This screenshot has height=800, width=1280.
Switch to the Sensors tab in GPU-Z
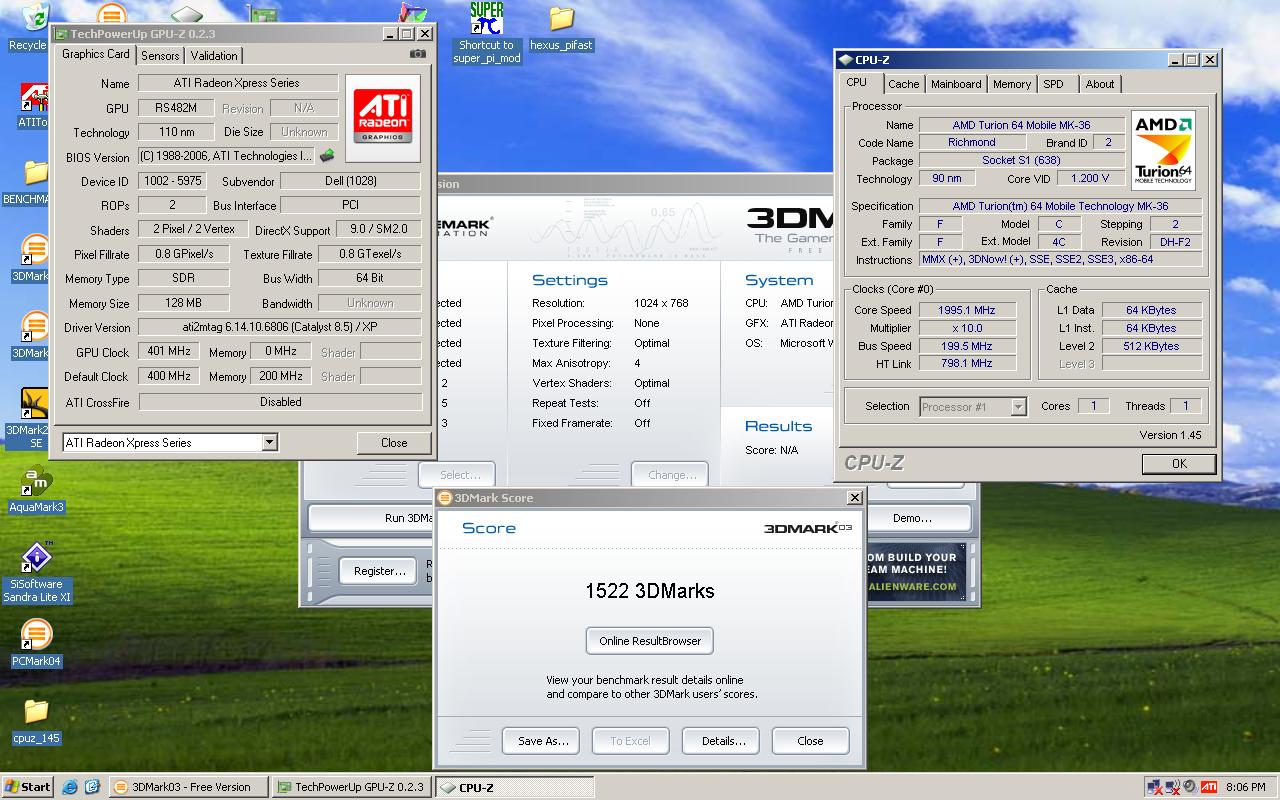coord(160,56)
